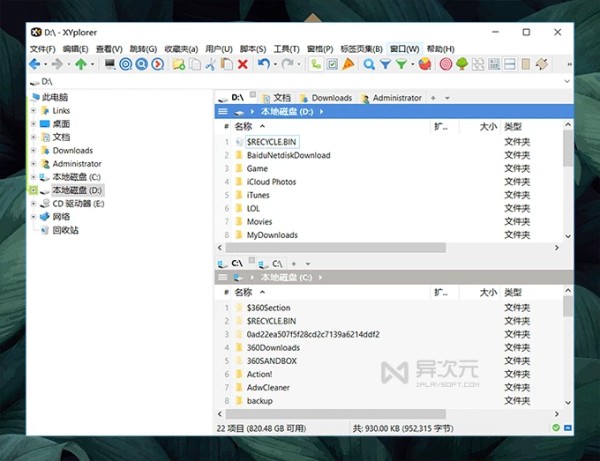This screenshot has height=461, width=600.
Task: Open 收藏夹(a) menu
Action: (181, 49)
